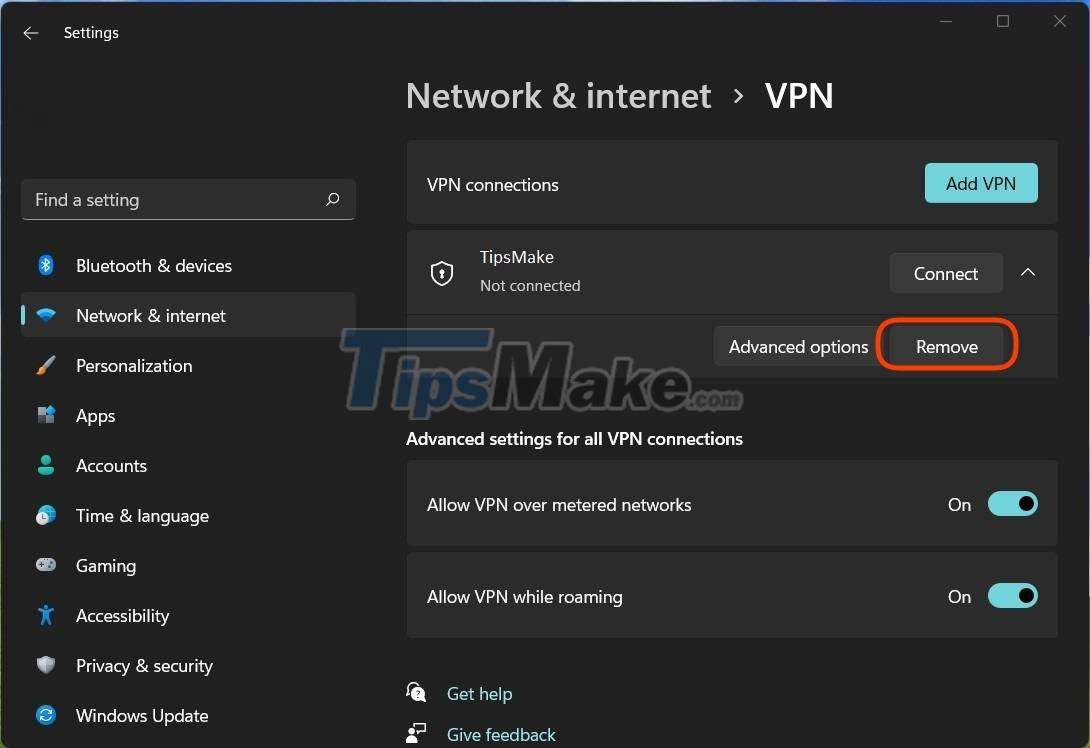Turn off Allow VPN over metered networks

pos(1012,504)
